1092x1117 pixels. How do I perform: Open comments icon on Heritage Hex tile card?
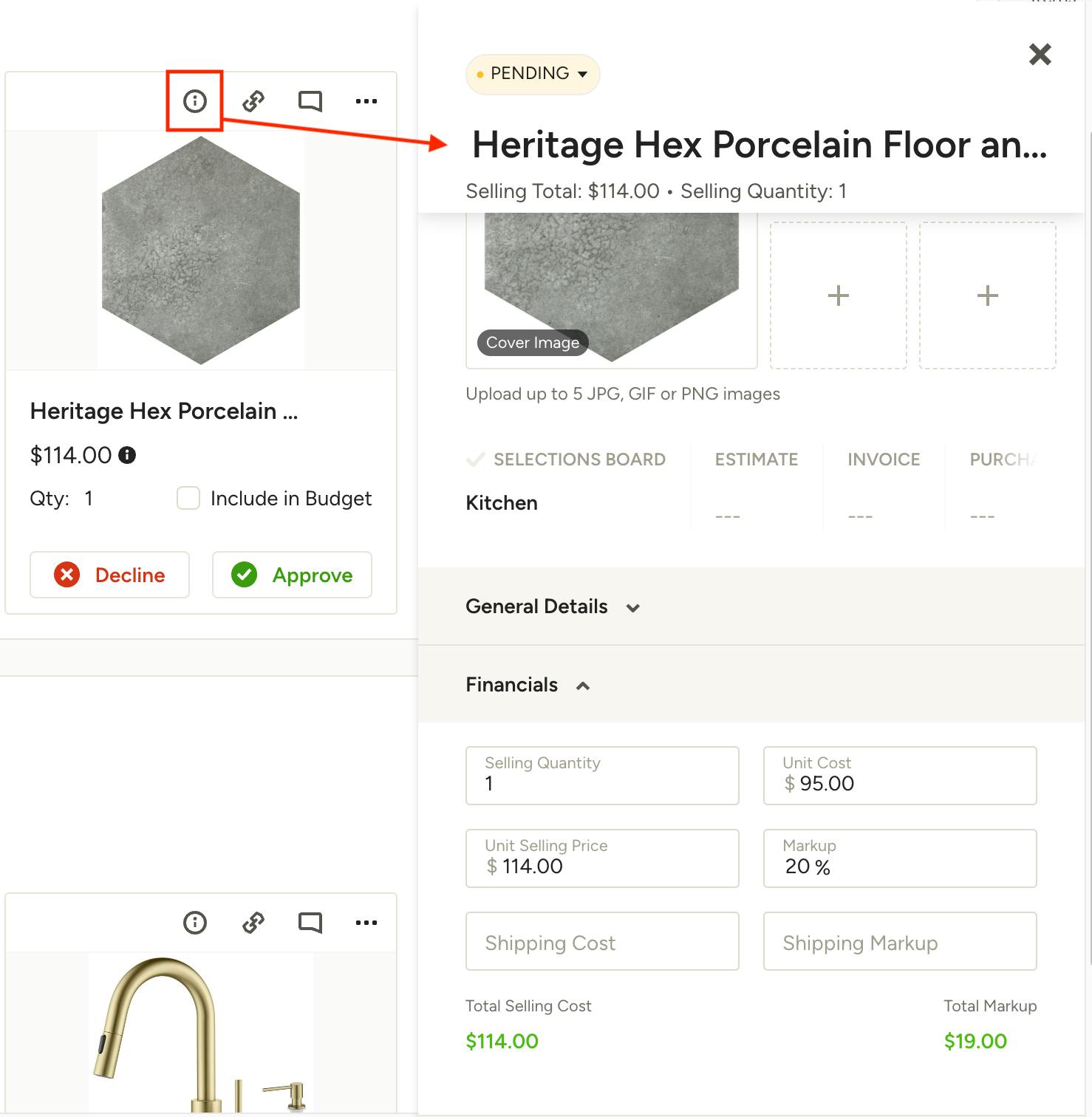310,101
